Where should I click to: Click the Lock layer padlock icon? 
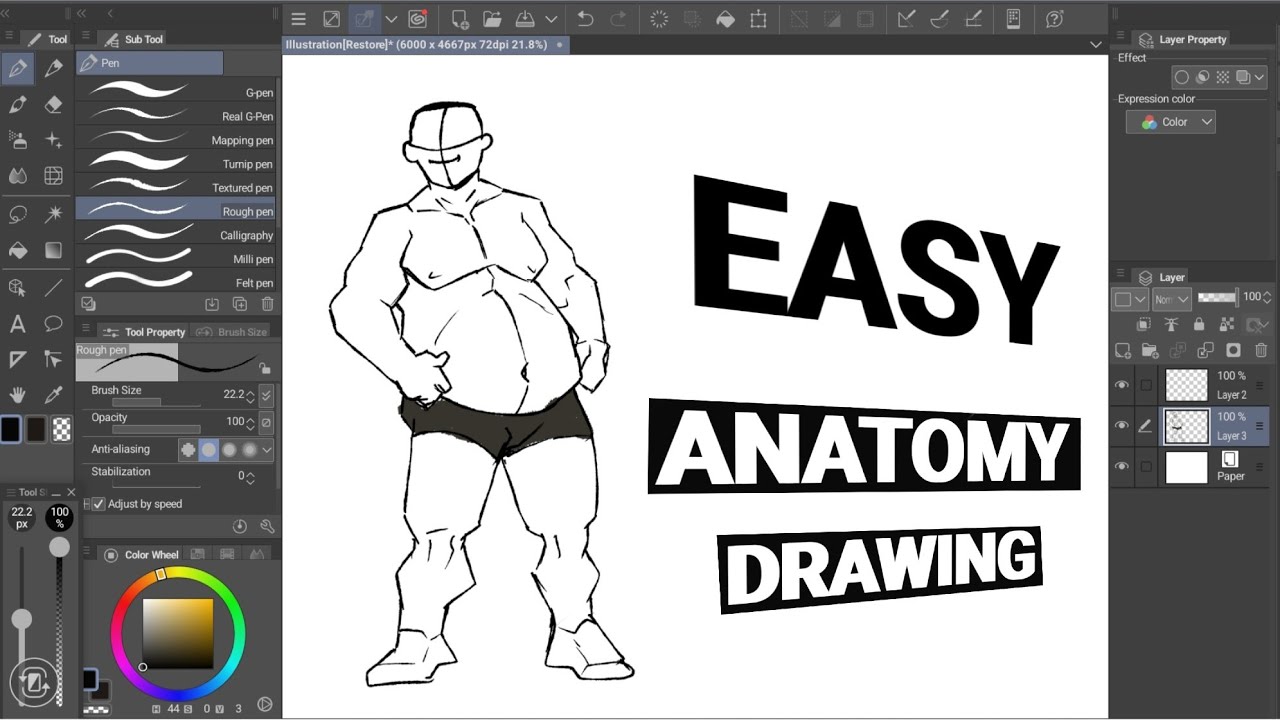(x=1199, y=324)
